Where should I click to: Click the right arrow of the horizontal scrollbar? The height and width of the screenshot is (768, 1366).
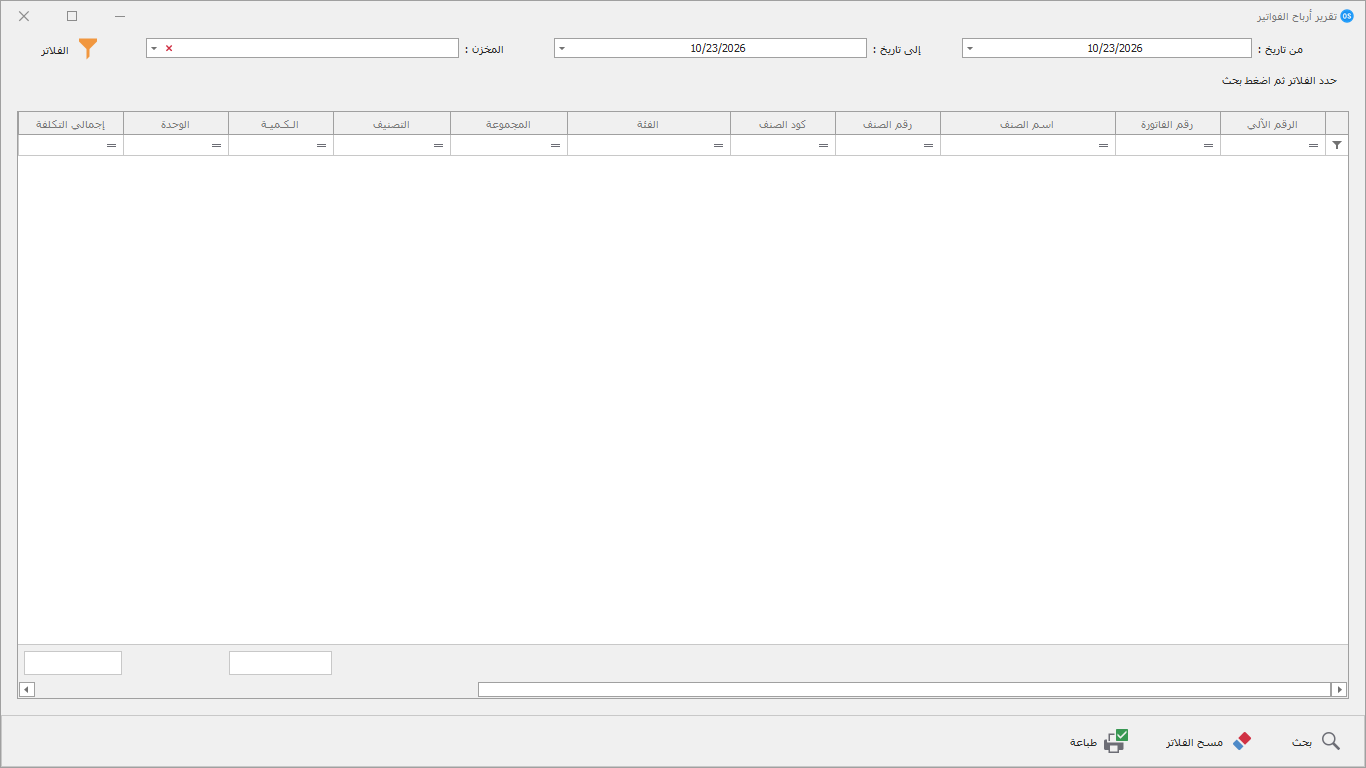point(1339,689)
